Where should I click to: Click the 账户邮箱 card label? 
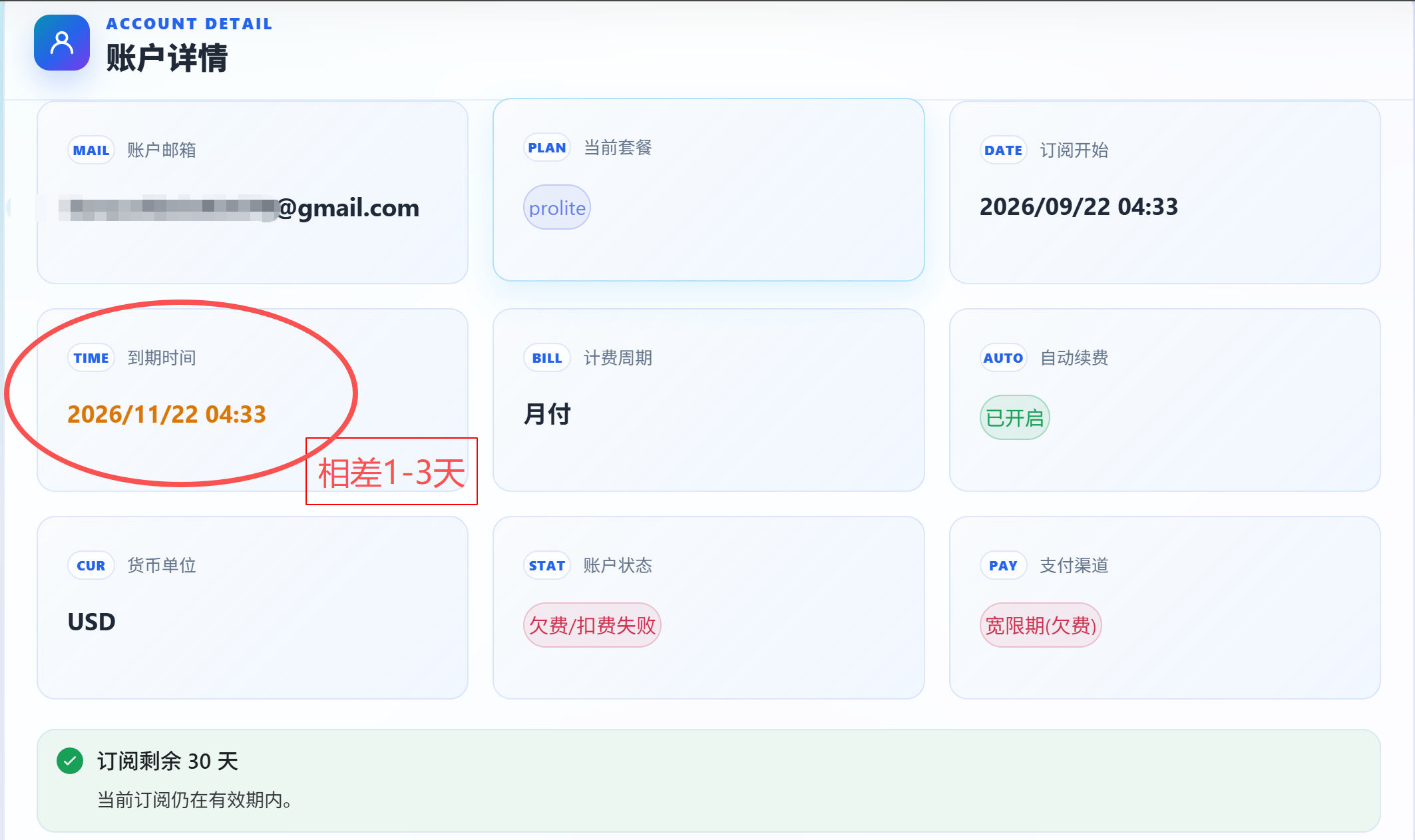tap(162, 150)
